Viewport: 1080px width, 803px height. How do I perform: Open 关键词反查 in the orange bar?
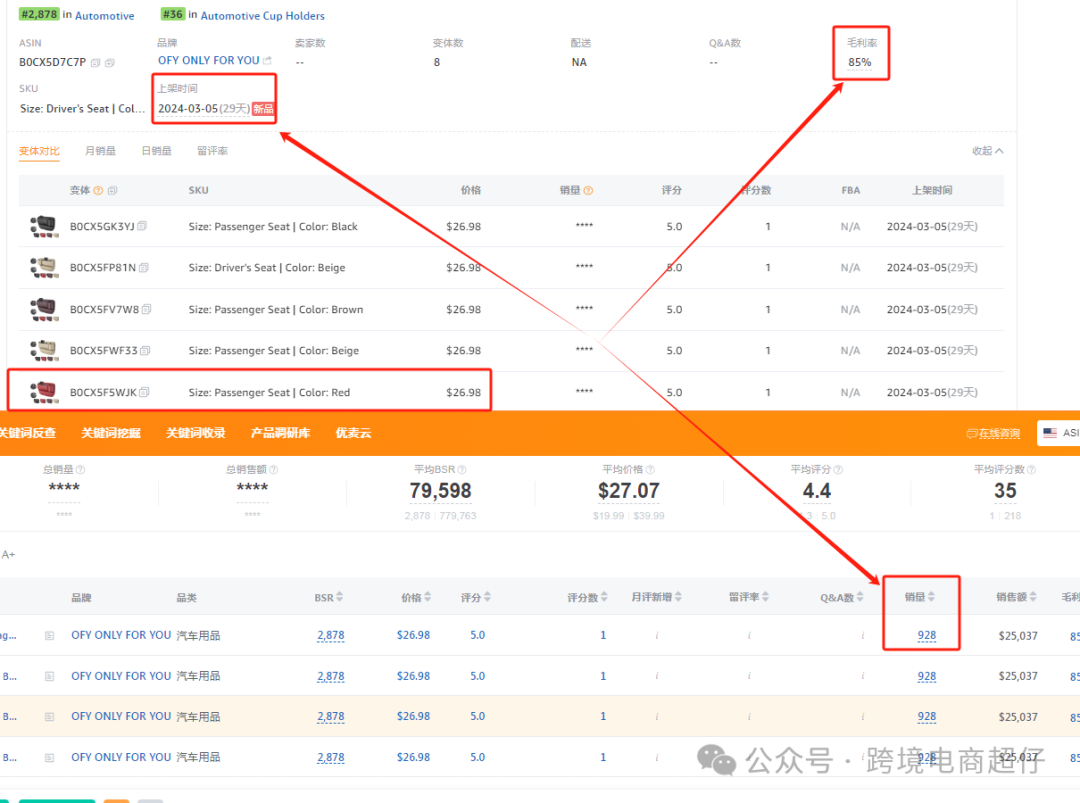click(x=28, y=433)
